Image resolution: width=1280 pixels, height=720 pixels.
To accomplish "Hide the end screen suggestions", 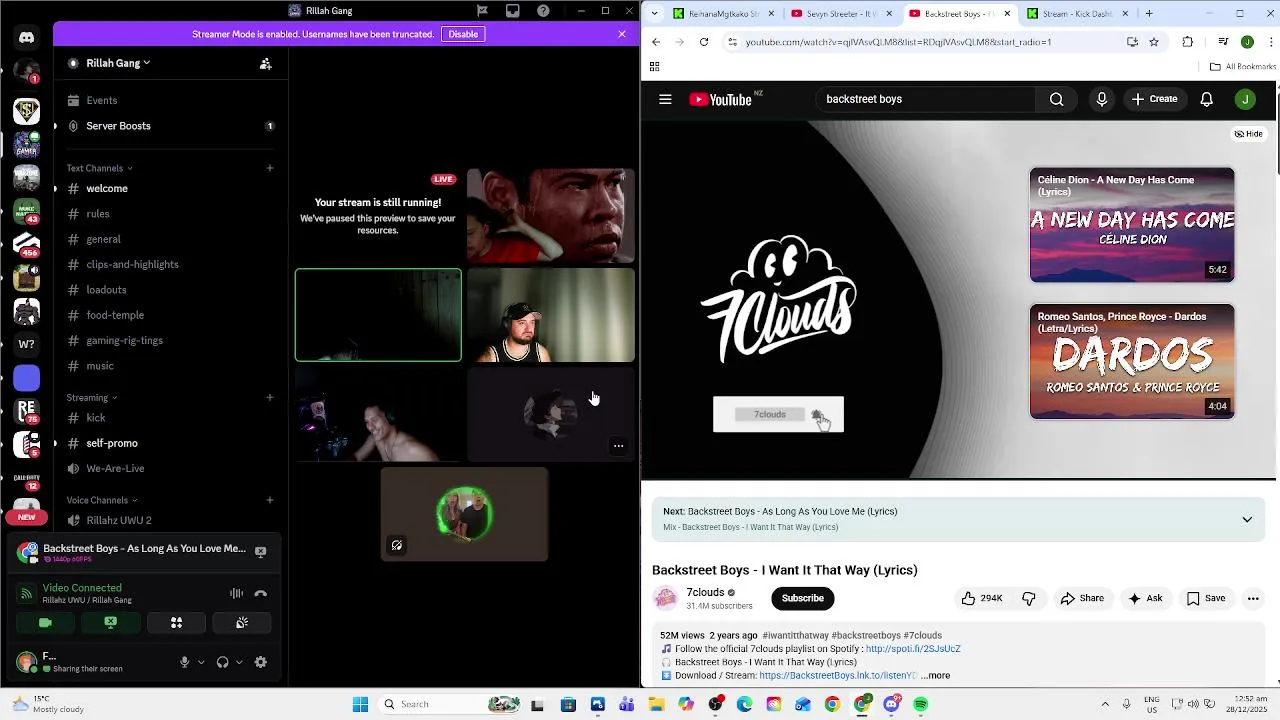I will point(1248,134).
